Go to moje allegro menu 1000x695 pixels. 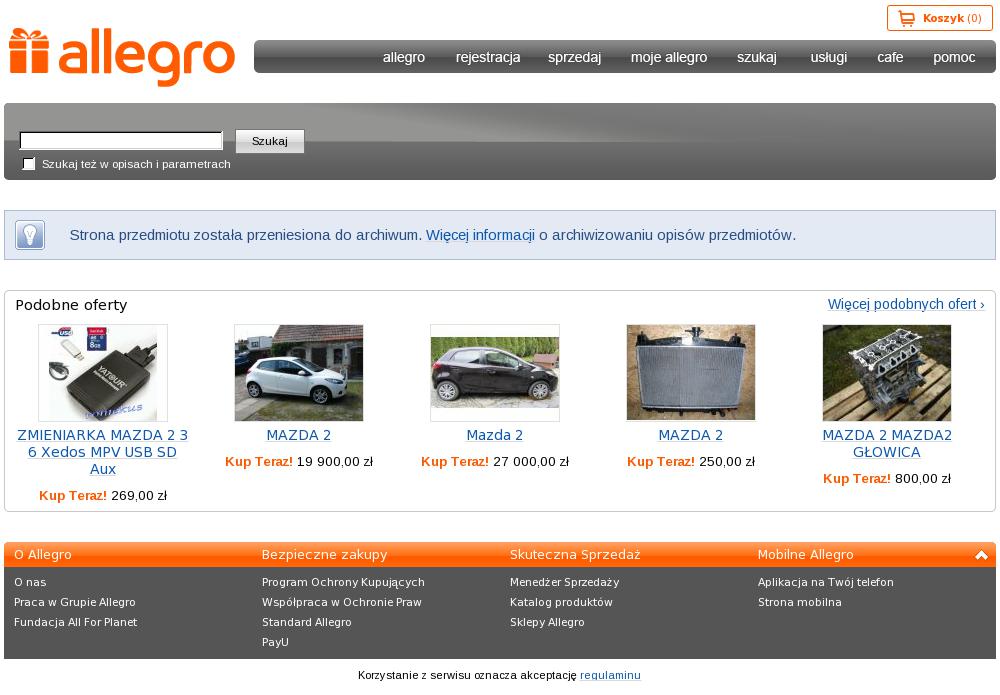pyautogui.click(x=668, y=57)
